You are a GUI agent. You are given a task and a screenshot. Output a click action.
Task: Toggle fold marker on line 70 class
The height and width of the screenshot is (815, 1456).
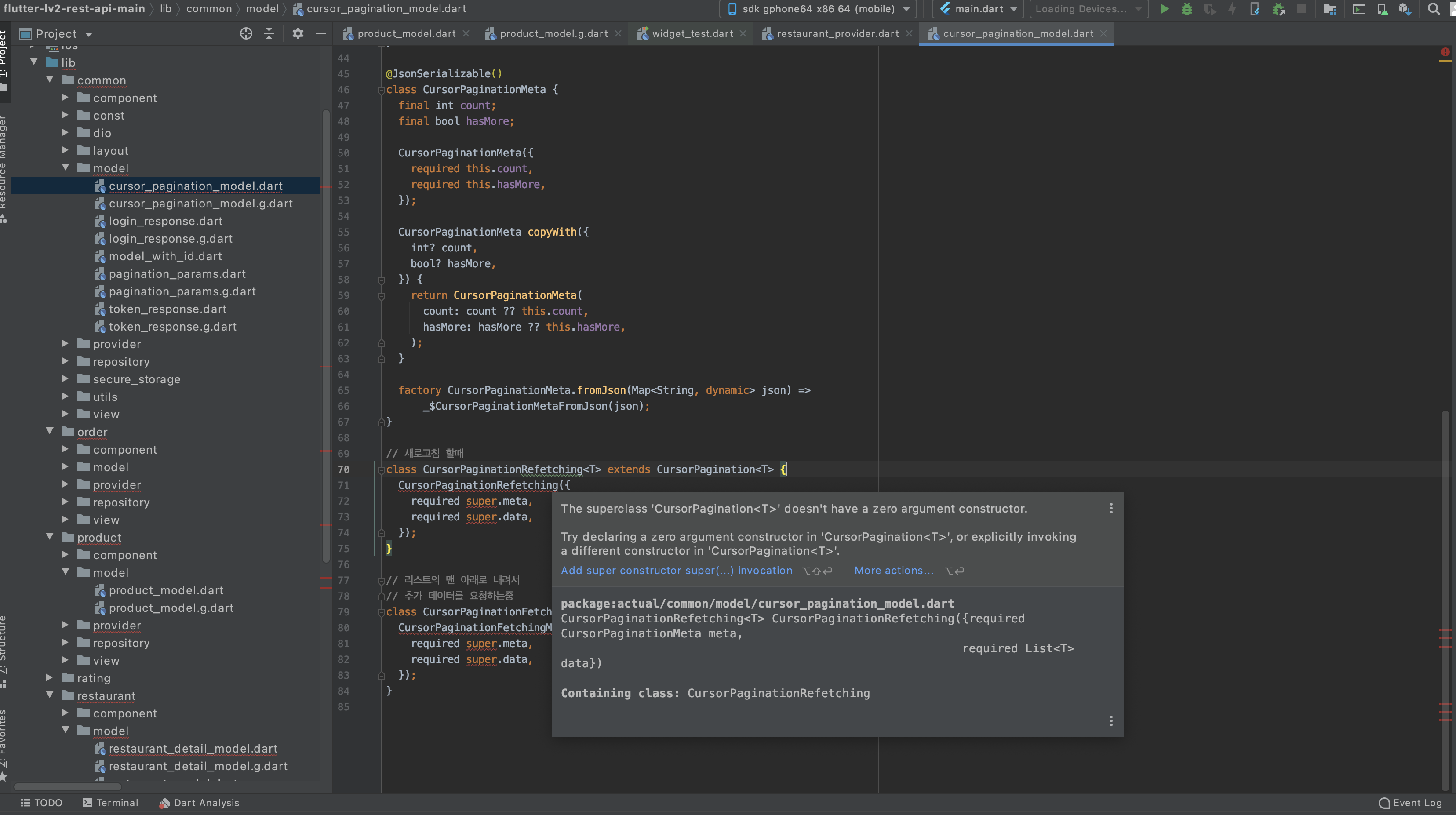[381, 469]
